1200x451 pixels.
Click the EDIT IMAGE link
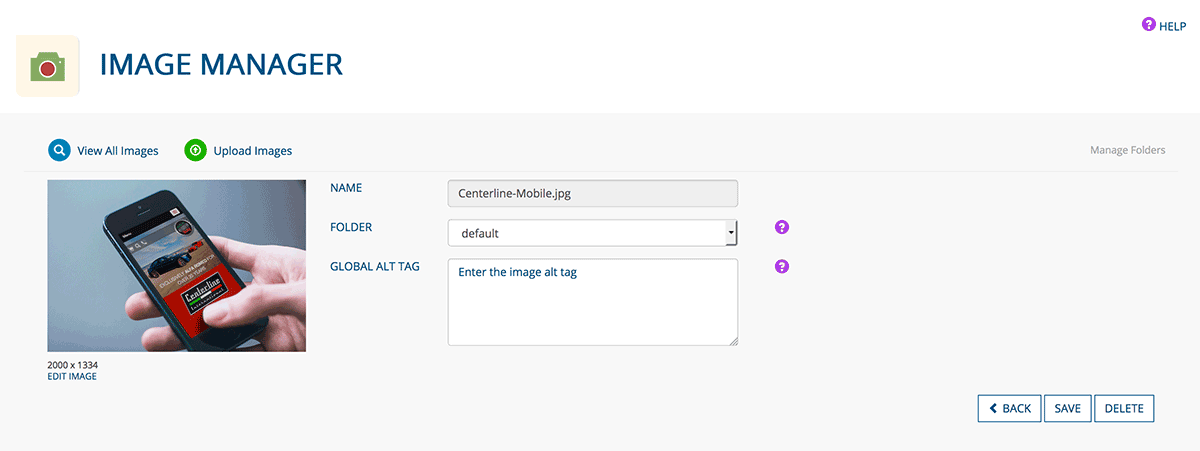tap(72, 377)
